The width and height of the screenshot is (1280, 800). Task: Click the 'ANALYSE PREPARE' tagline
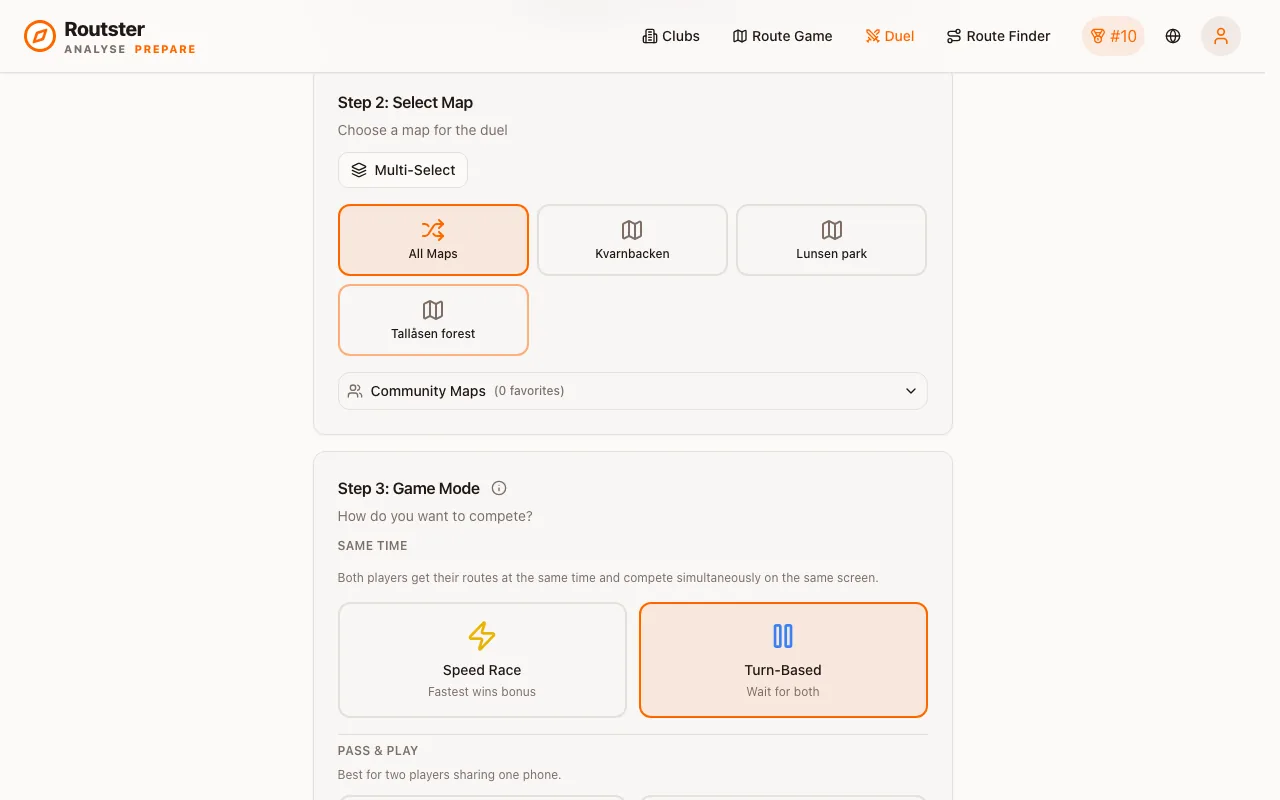coord(130,49)
